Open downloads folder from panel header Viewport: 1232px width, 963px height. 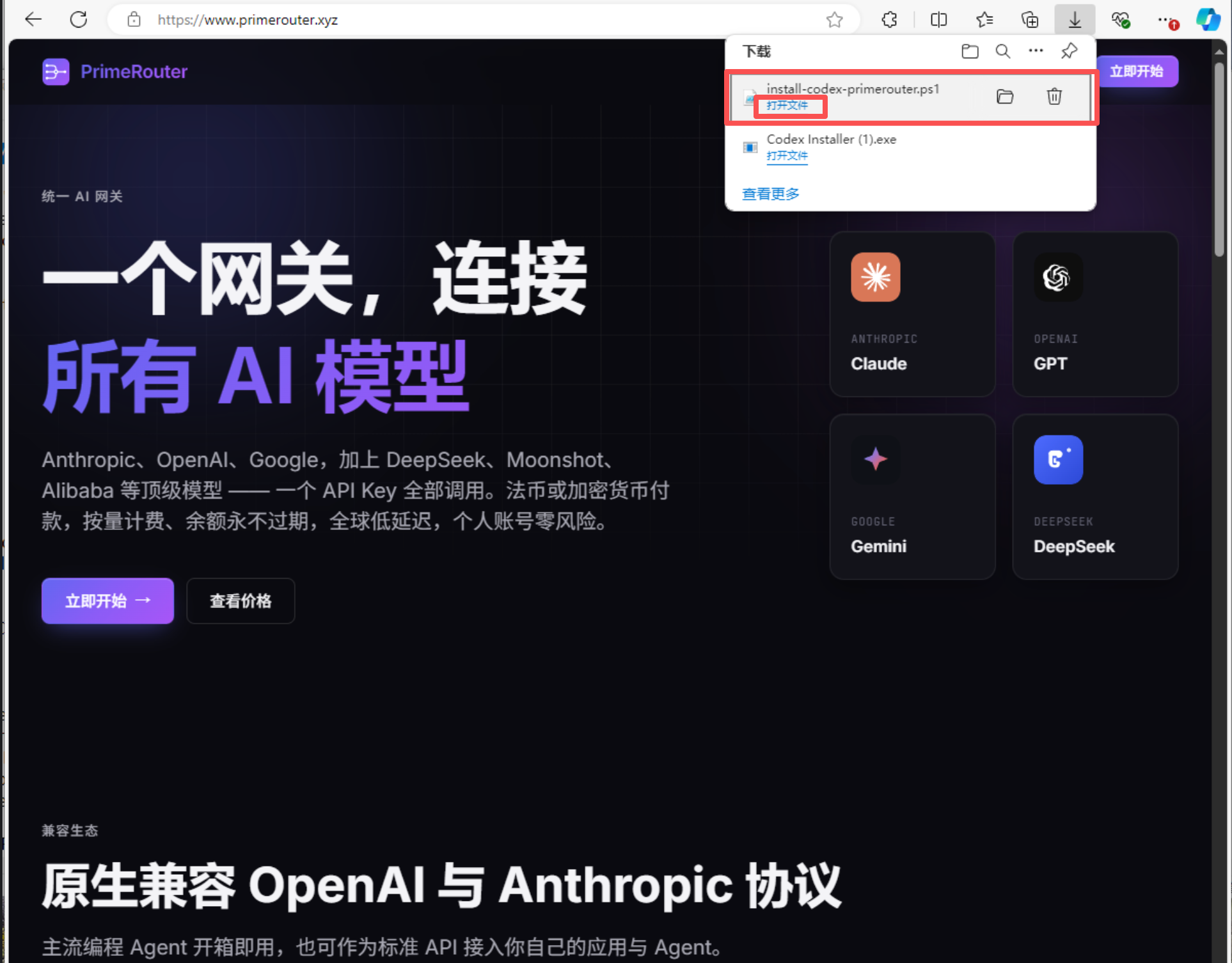click(x=970, y=51)
